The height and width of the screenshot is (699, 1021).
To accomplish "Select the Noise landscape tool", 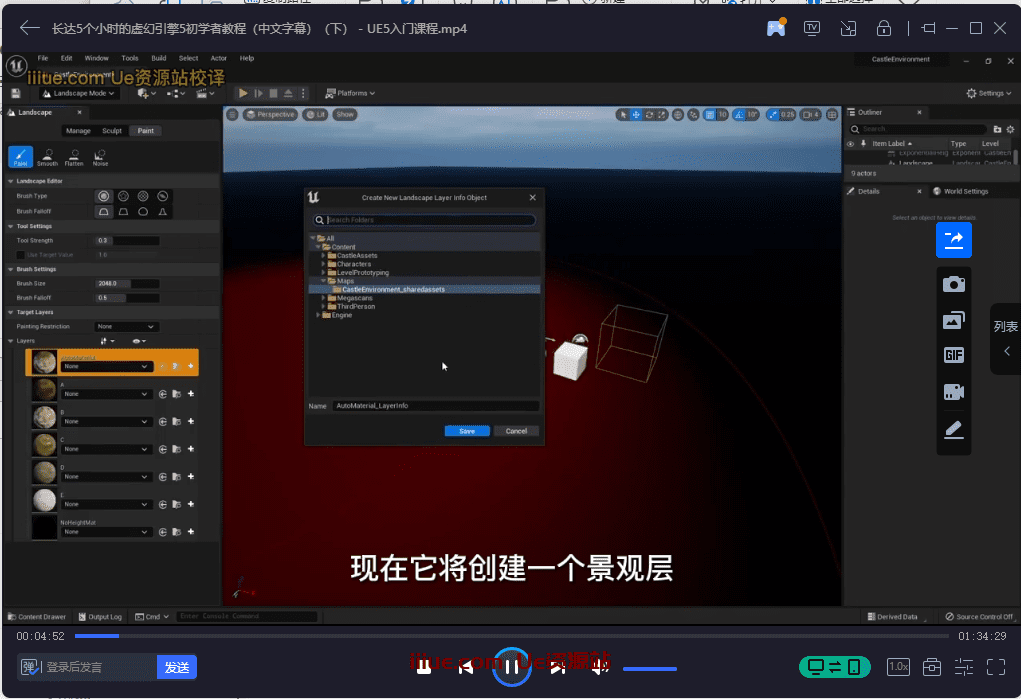I will coord(100,156).
